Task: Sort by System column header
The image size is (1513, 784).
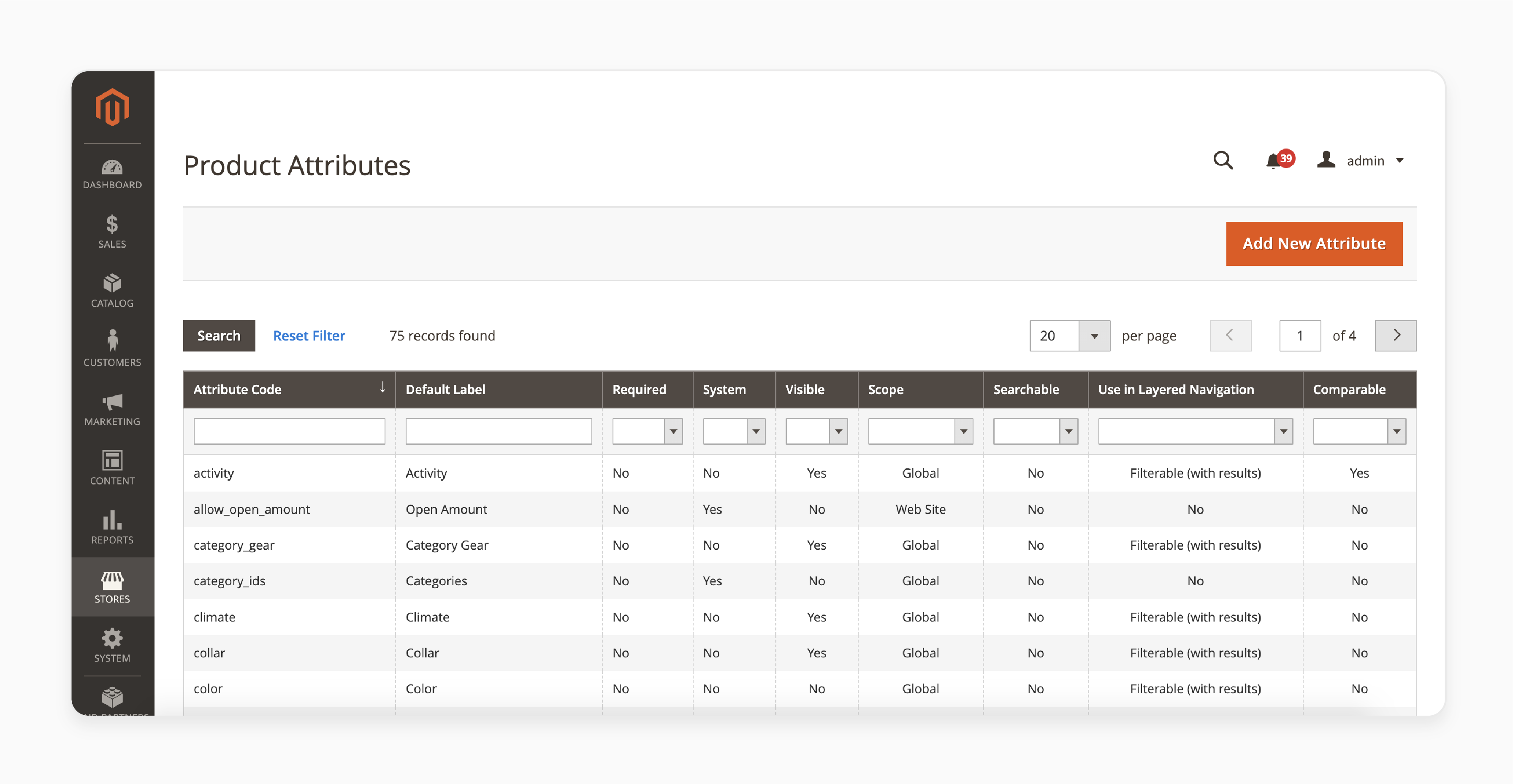Action: (734, 389)
